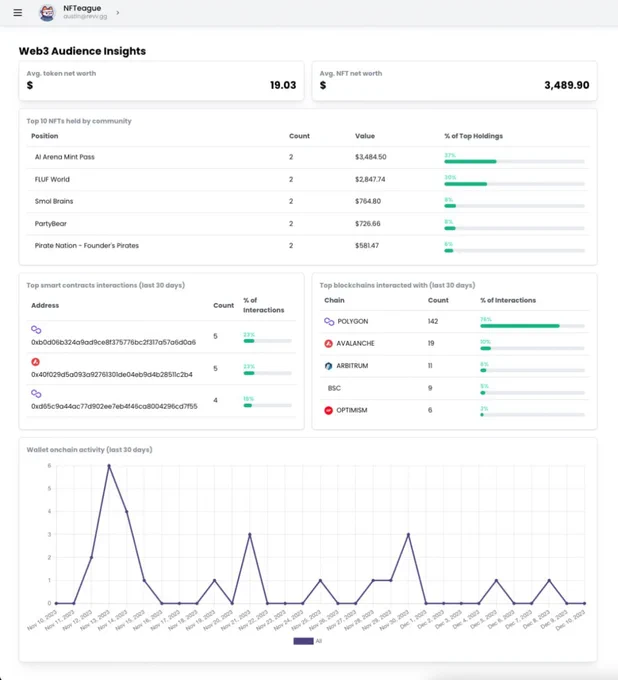Click Avalanche count 19

click(x=431, y=343)
